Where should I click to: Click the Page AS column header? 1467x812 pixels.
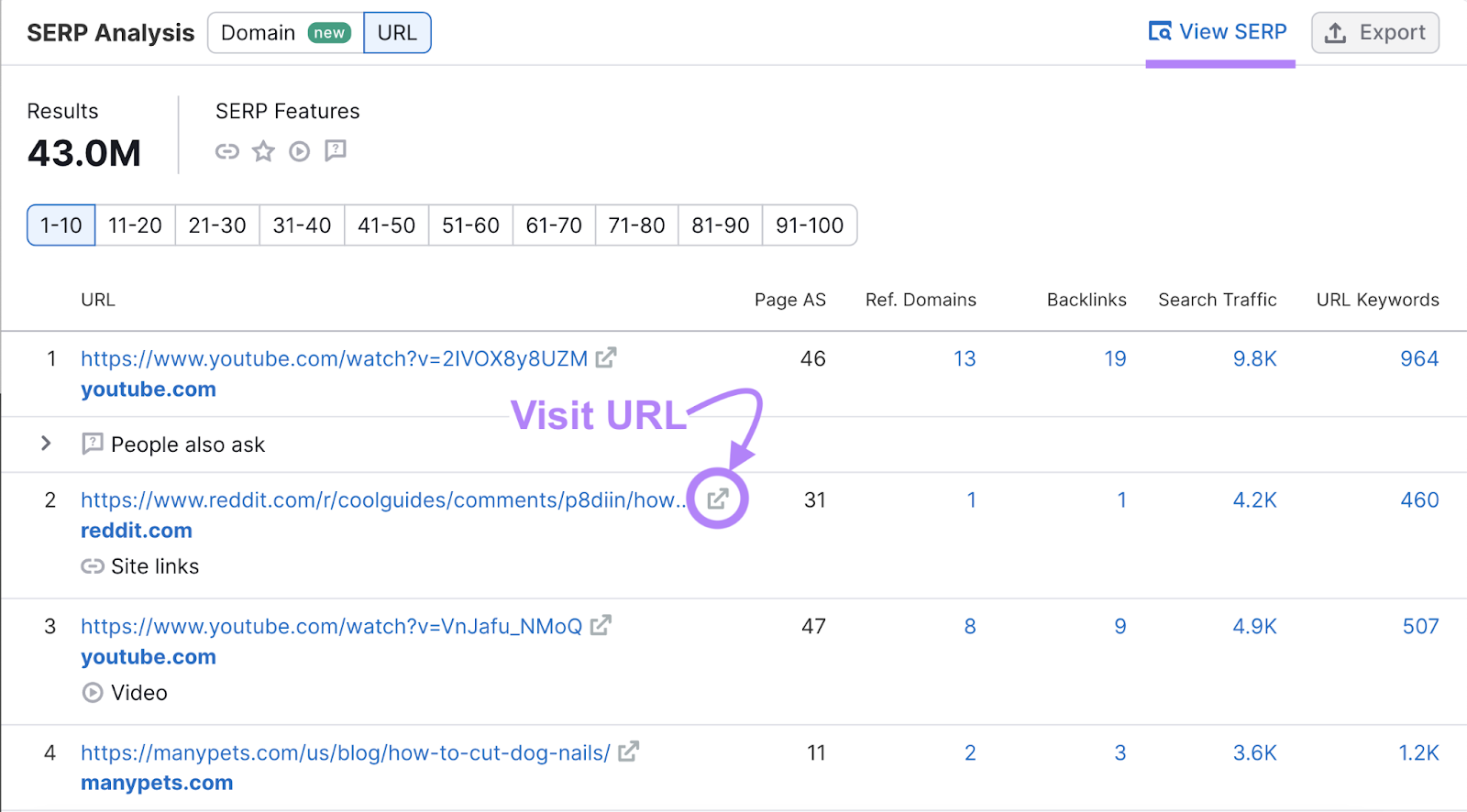coord(789,300)
